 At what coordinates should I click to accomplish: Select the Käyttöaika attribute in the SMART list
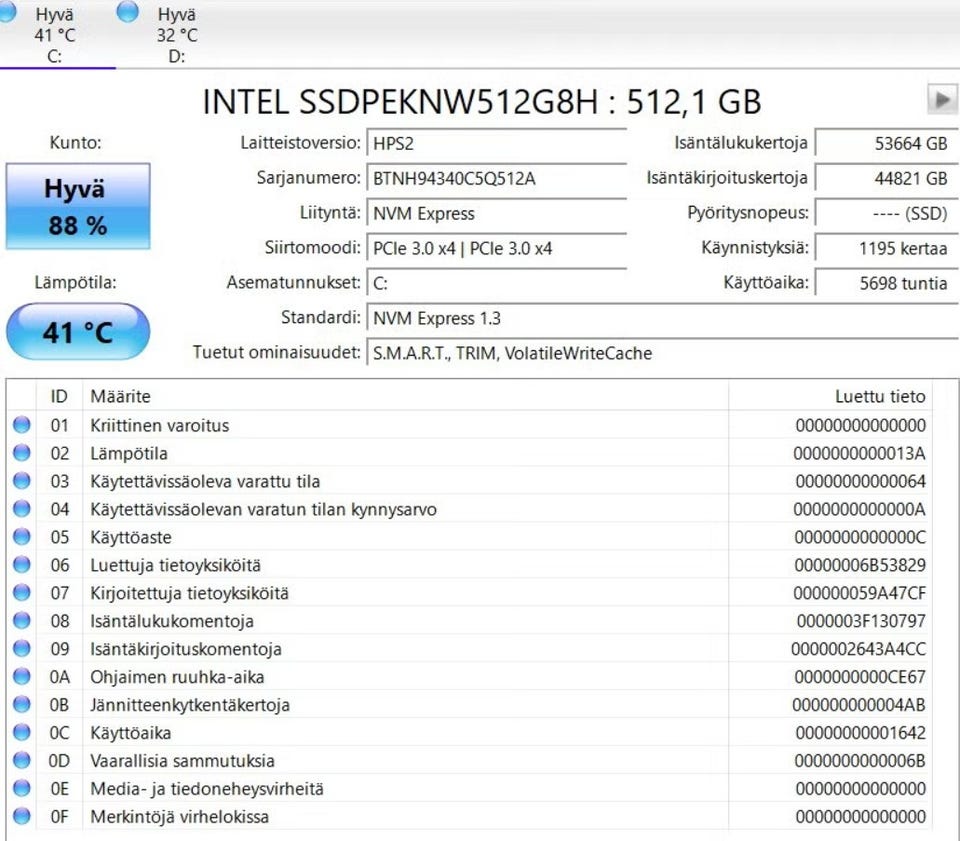tap(131, 733)
